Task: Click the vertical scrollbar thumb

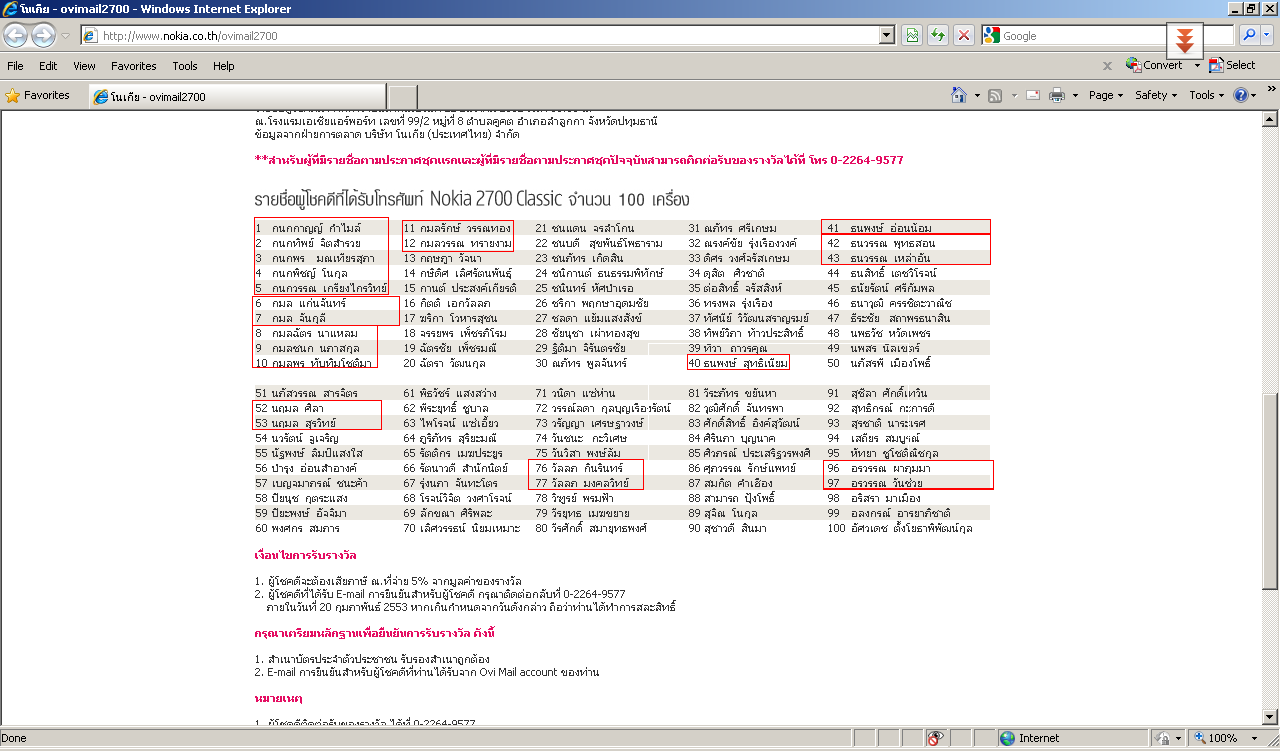Action: [1271, 491]
